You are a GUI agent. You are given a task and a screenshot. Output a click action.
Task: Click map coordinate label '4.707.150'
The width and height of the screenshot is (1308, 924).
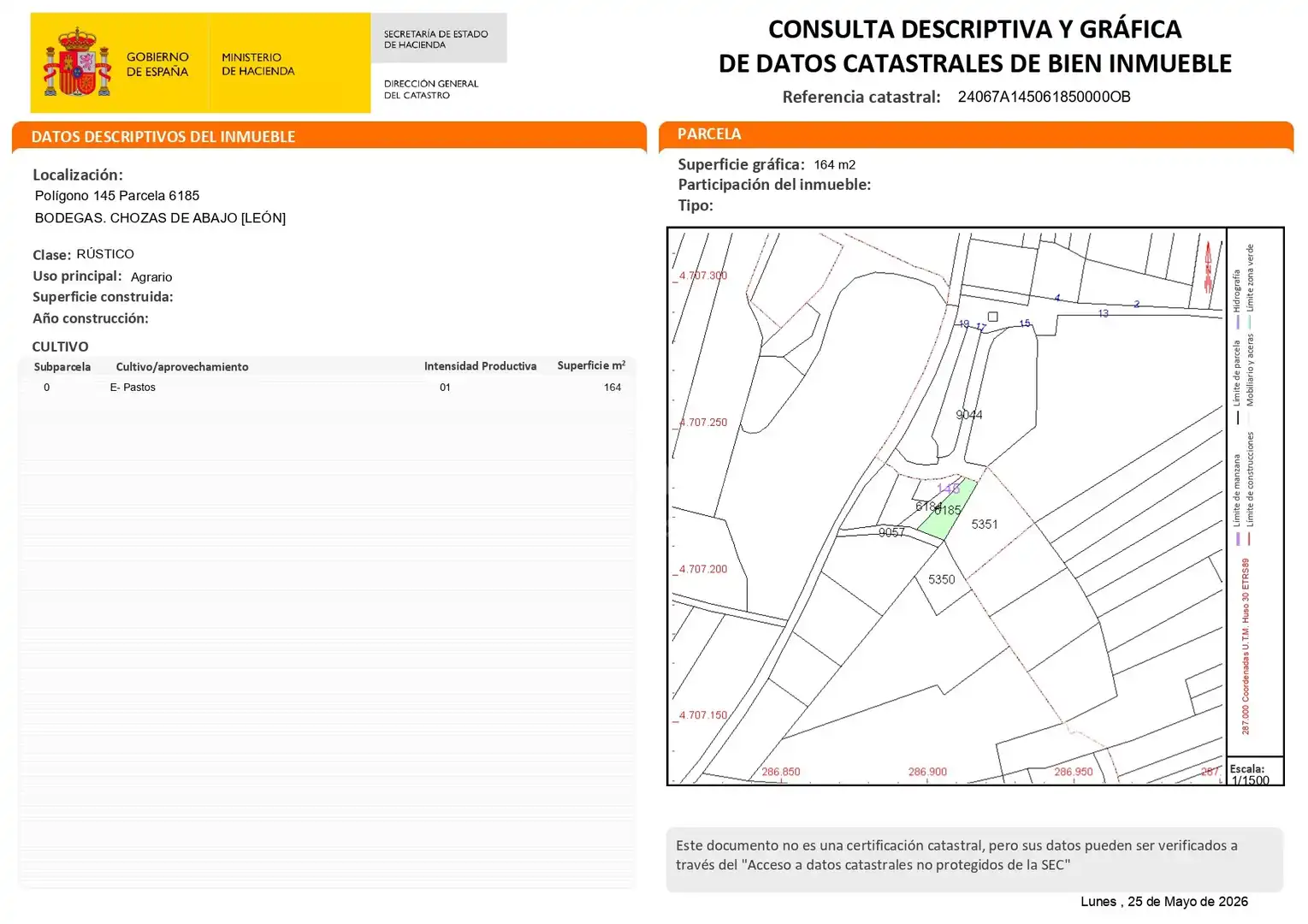[702, 715]
